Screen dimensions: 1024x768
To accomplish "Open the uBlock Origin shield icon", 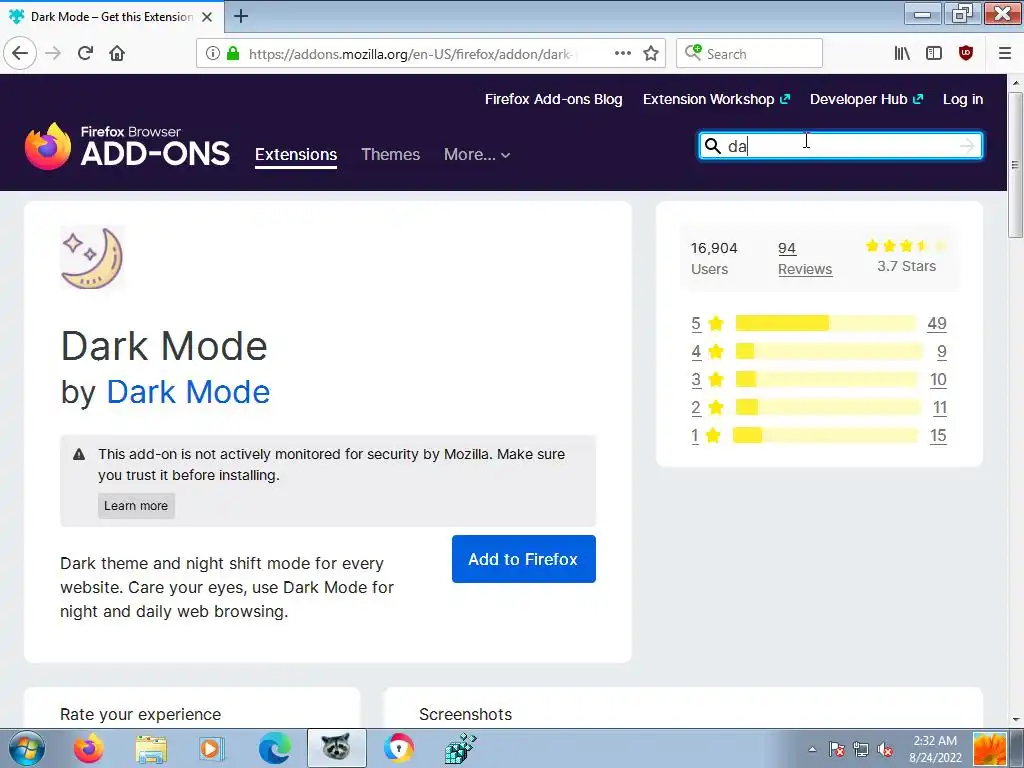I will [x=966, y=53].
